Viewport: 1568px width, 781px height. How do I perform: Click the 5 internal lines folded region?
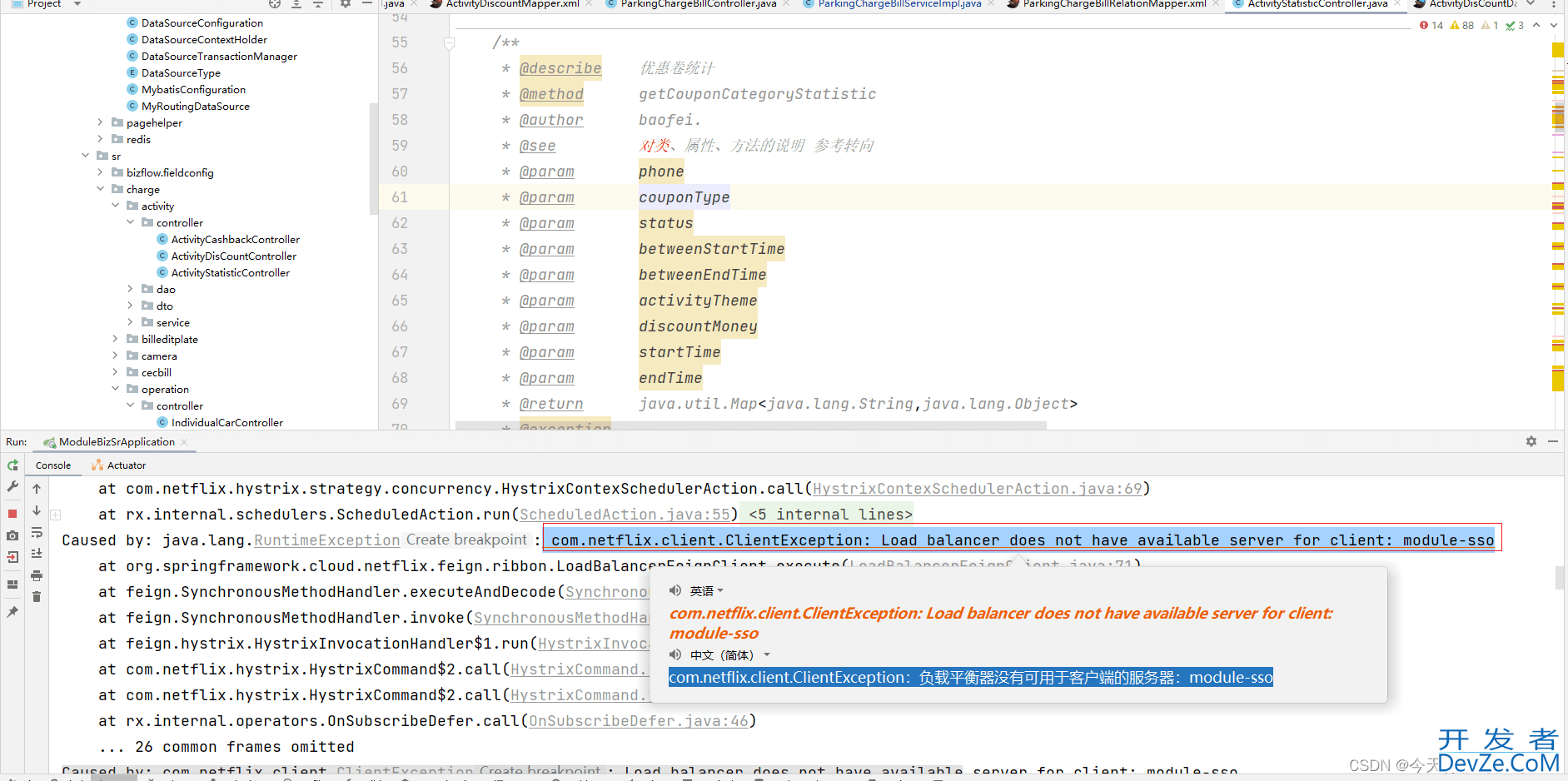(x=830, y=515)
